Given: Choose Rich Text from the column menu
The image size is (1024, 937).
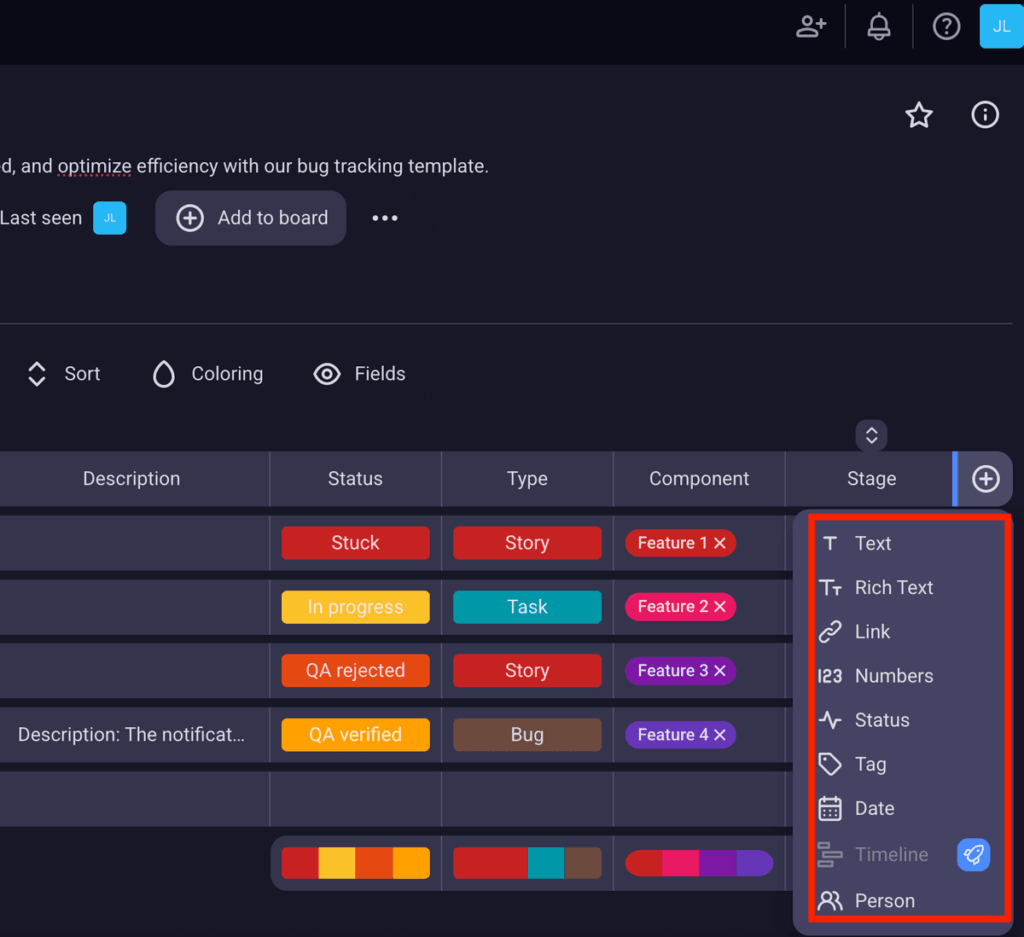Looking at the screenshot, I should coord(894,587).
